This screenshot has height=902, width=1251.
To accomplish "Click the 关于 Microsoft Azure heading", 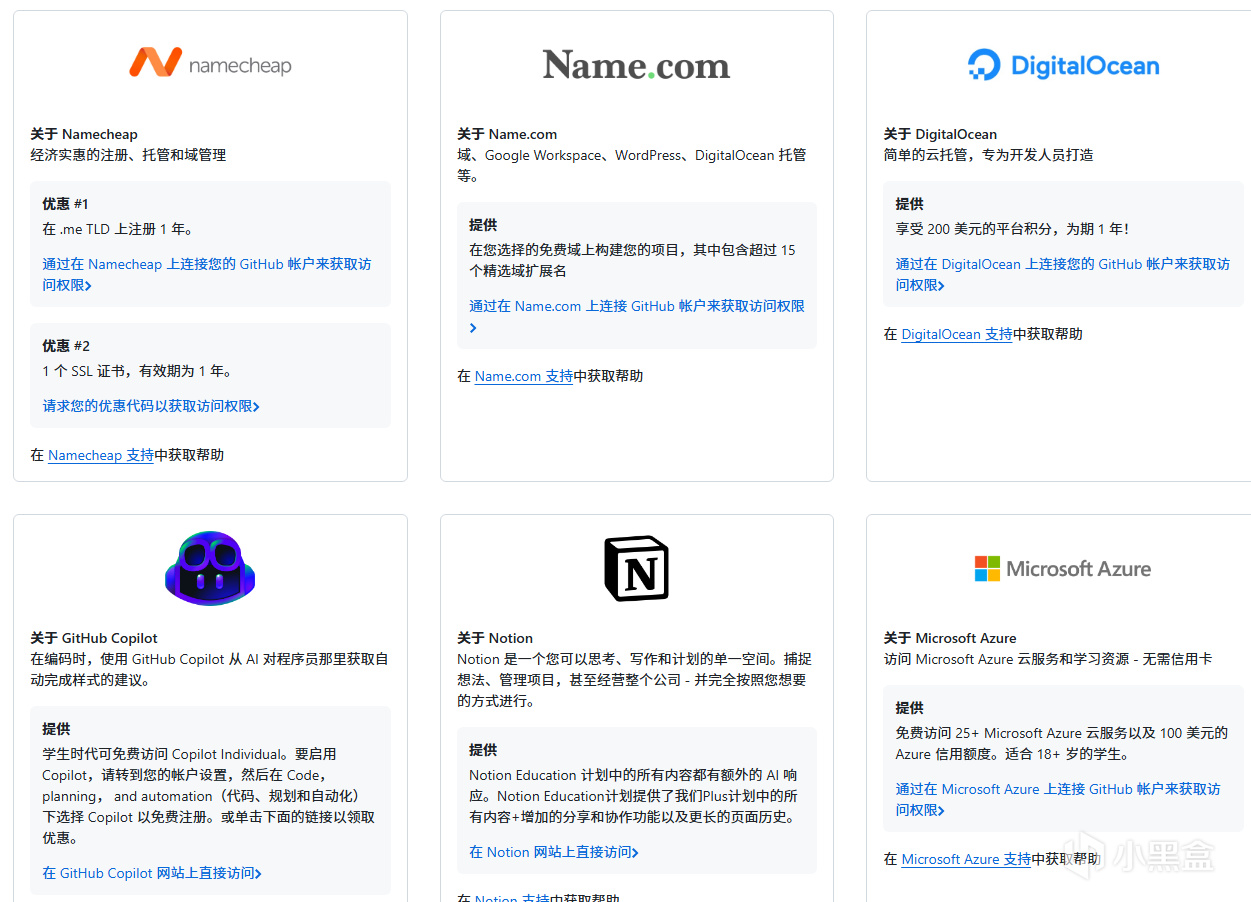I will click(x=950, y=638).
